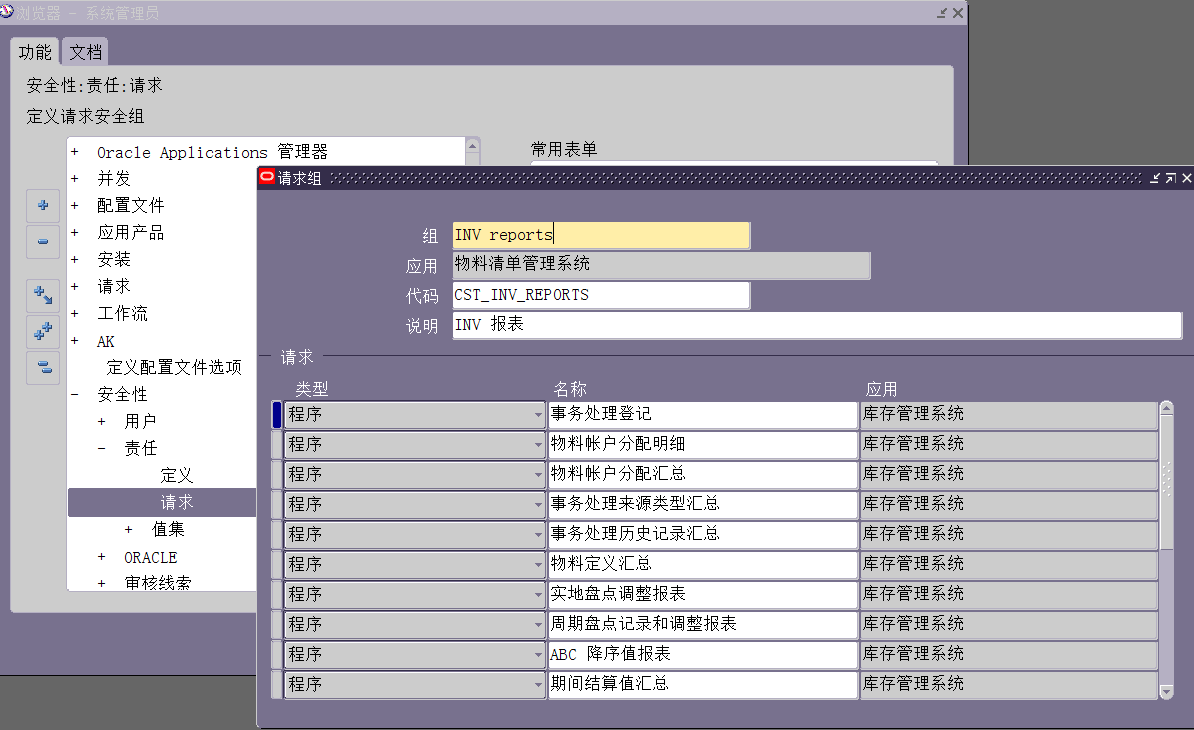Click the Collapse (single minus) navigator button

43,241
